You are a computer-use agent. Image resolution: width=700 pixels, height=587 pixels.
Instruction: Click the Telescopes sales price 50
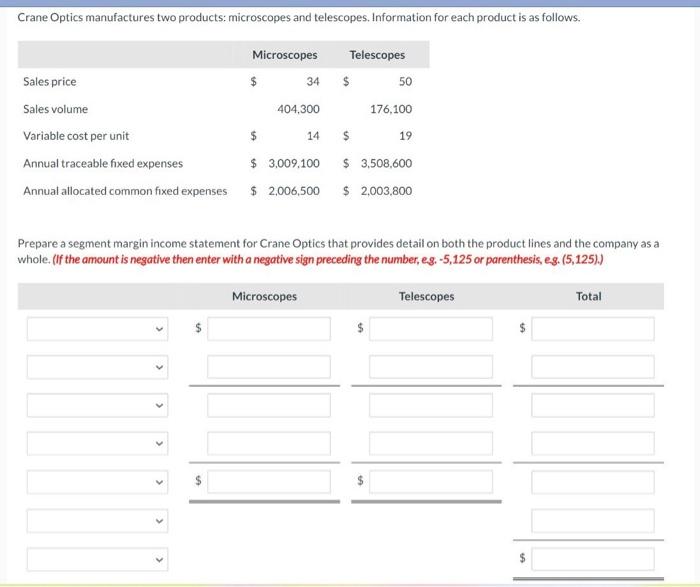click(x=405, y=82)
